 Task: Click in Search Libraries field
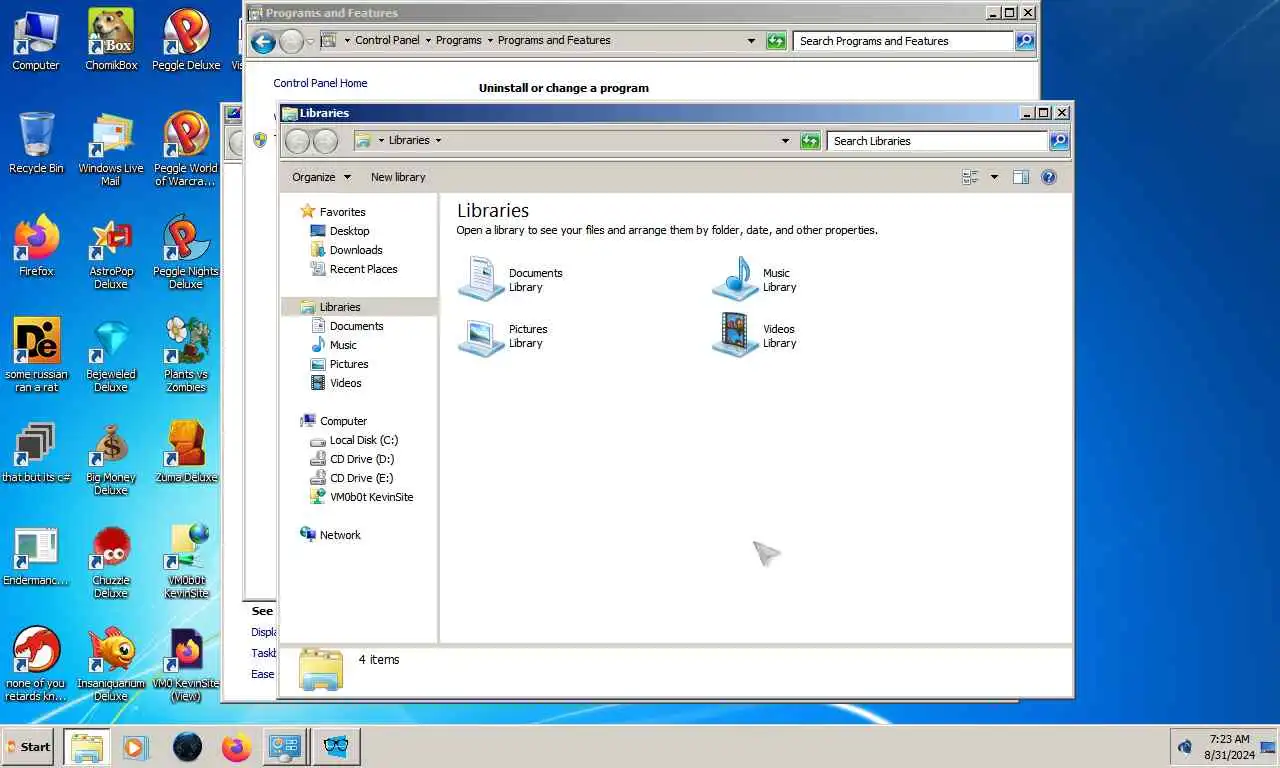(x=937, y=141)
